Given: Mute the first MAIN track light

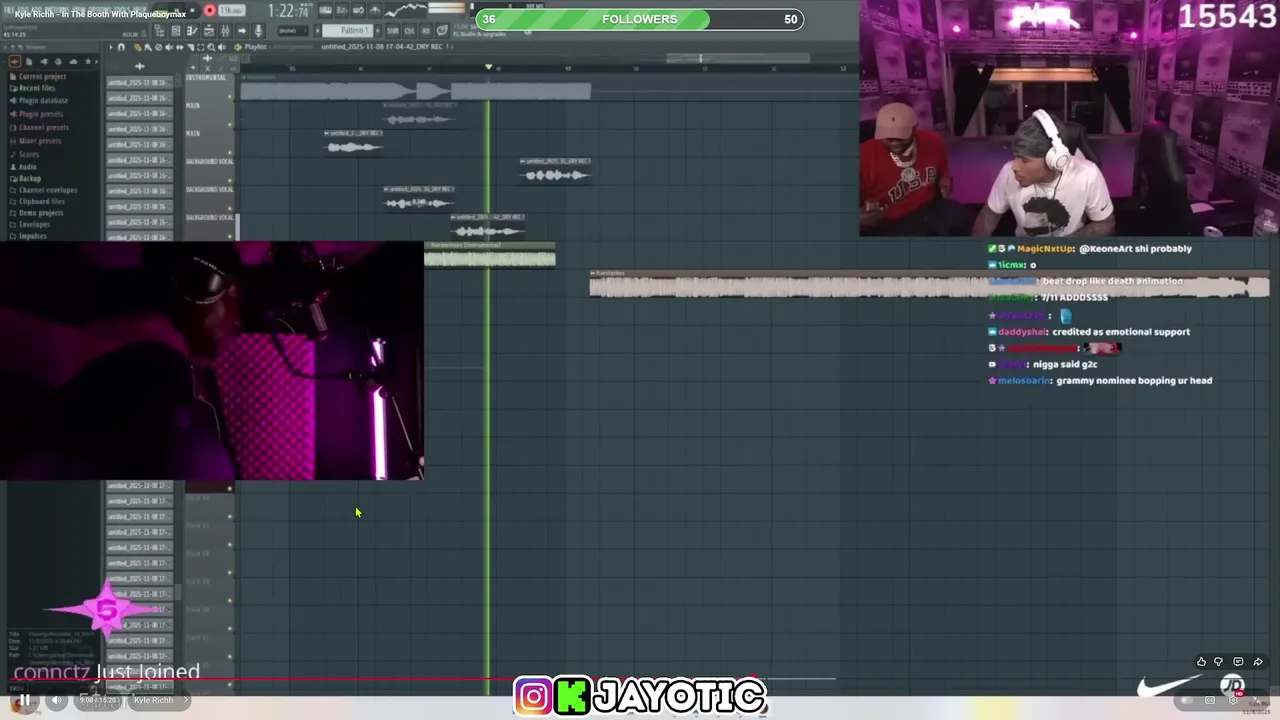Looking at the screenshot, I should 230,125.
